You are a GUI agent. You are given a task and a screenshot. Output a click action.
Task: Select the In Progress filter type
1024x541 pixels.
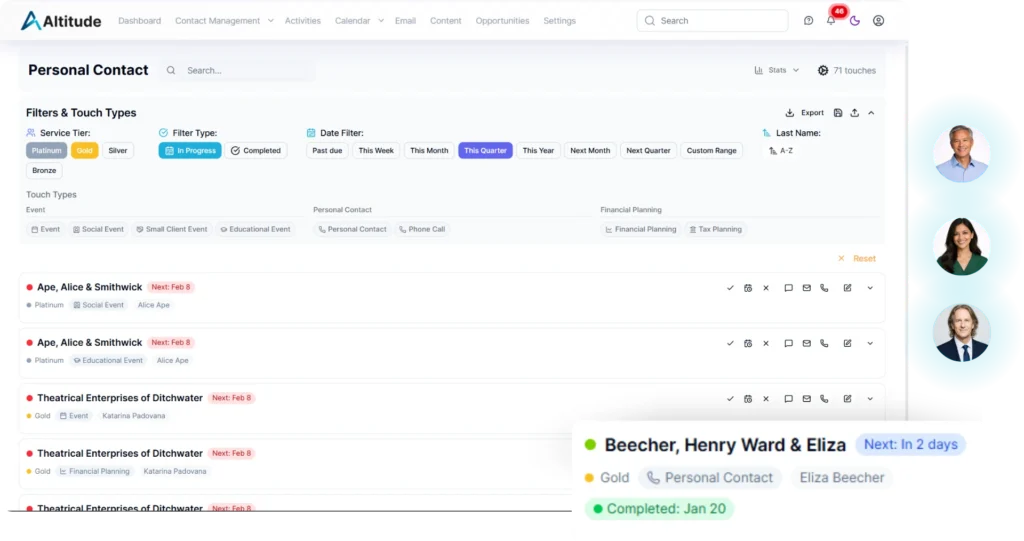(x=190, y=151)
